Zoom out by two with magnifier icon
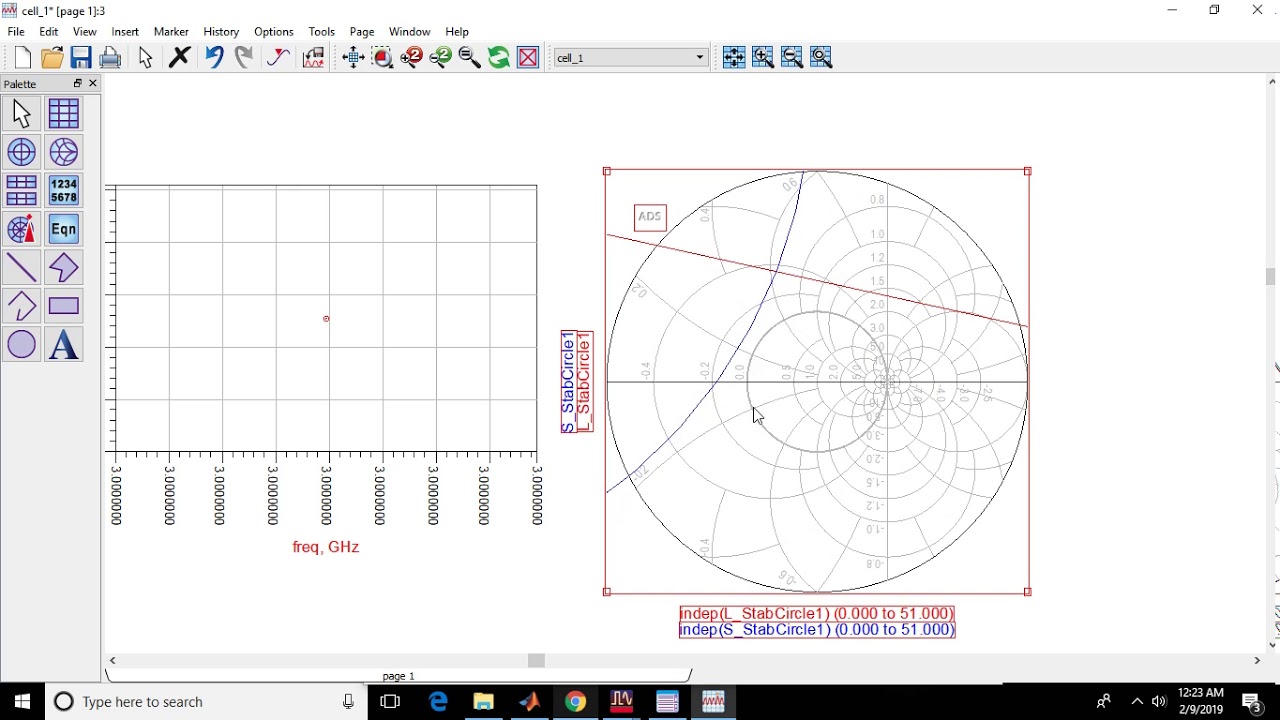Viewport: 1280px width, 720px height. (440, 58)
